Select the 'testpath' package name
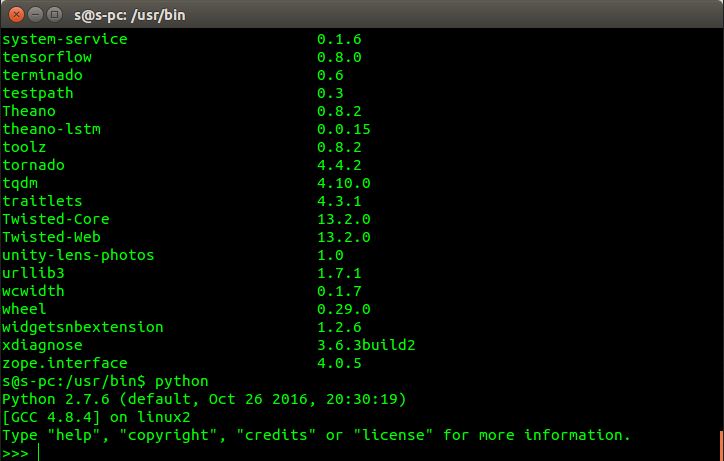This screenshot has width=724, height=461. (x=38, y=93)
